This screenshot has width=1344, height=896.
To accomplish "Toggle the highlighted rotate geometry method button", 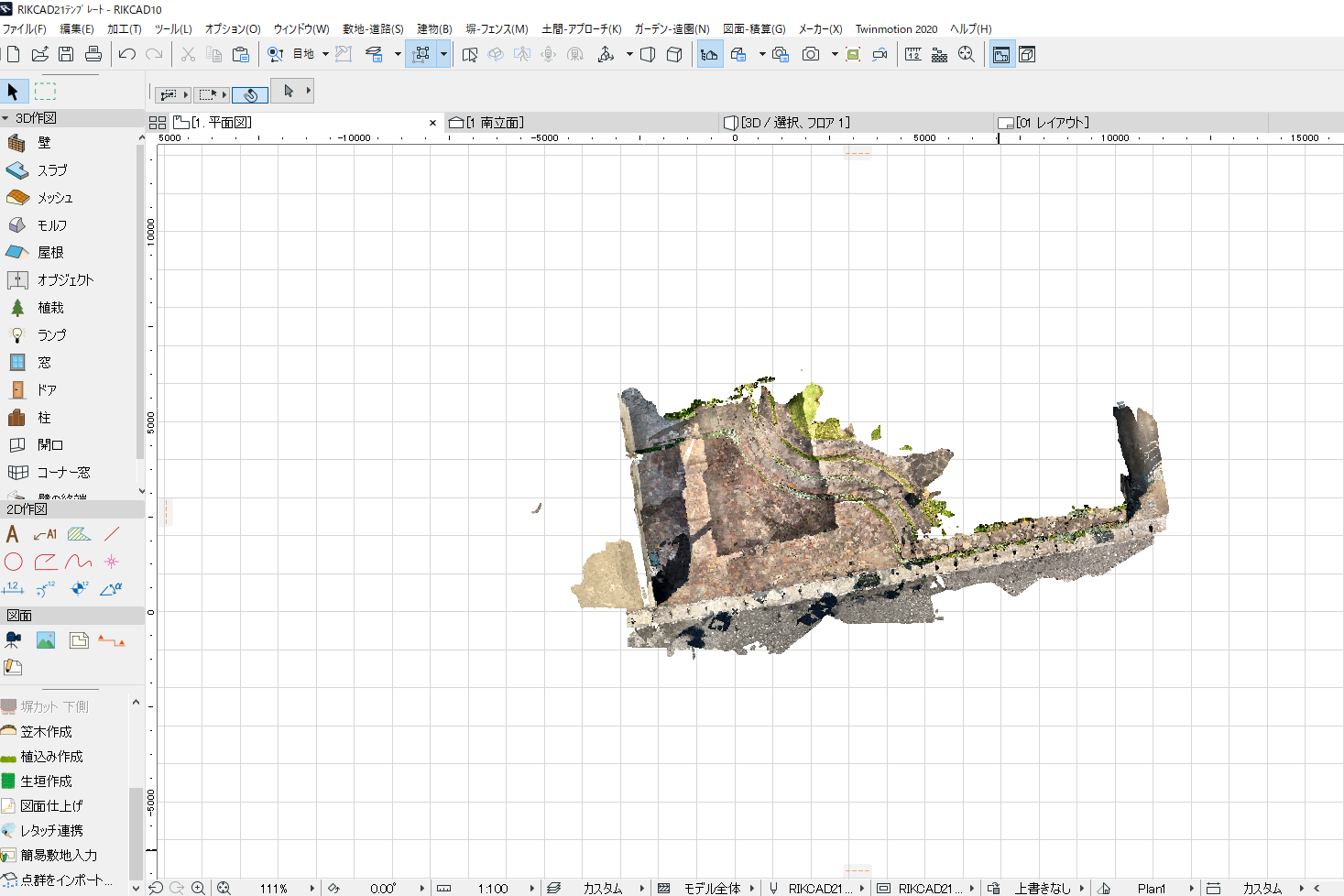I will (250, 94).
